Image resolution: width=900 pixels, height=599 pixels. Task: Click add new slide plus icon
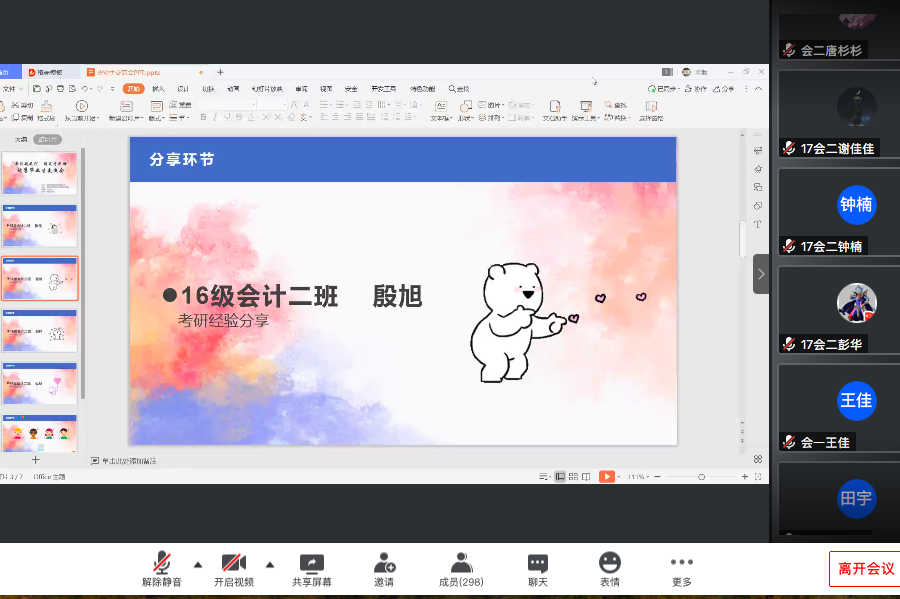point(35,460)
